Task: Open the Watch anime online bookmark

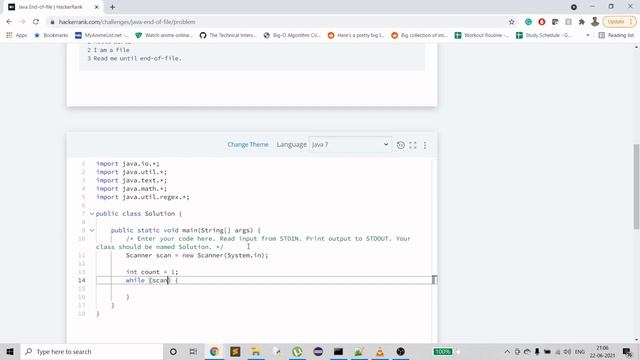Action: (164, 35)
